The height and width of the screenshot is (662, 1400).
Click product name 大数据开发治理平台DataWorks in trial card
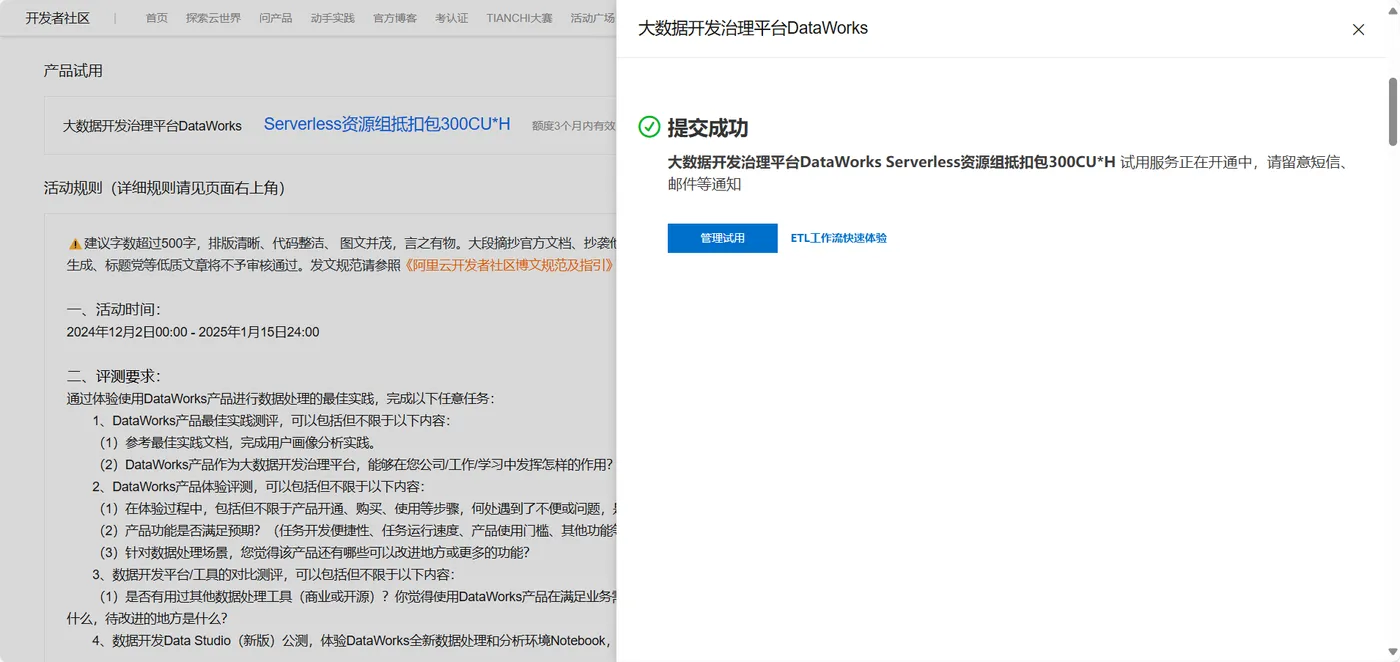pos(152,126)
